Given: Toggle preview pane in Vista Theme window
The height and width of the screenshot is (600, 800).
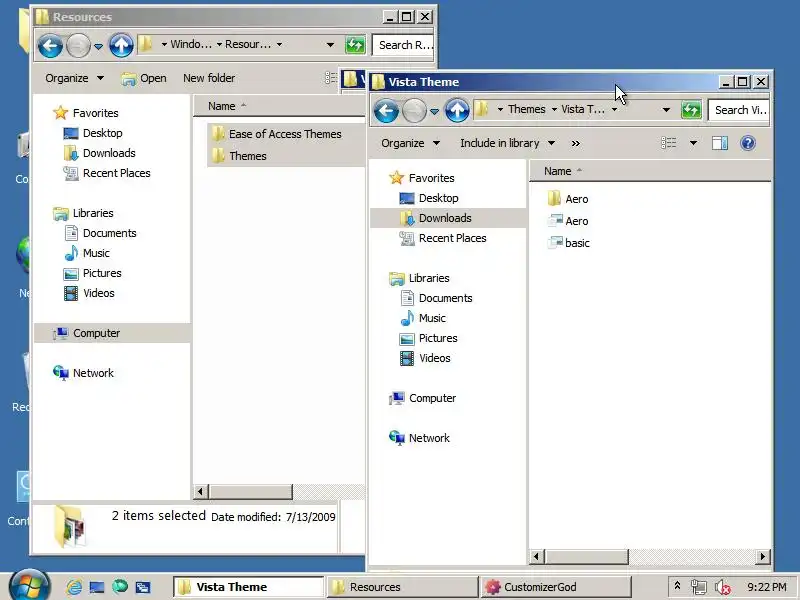Looking at the screenshot, I should (x=720, y=143).
